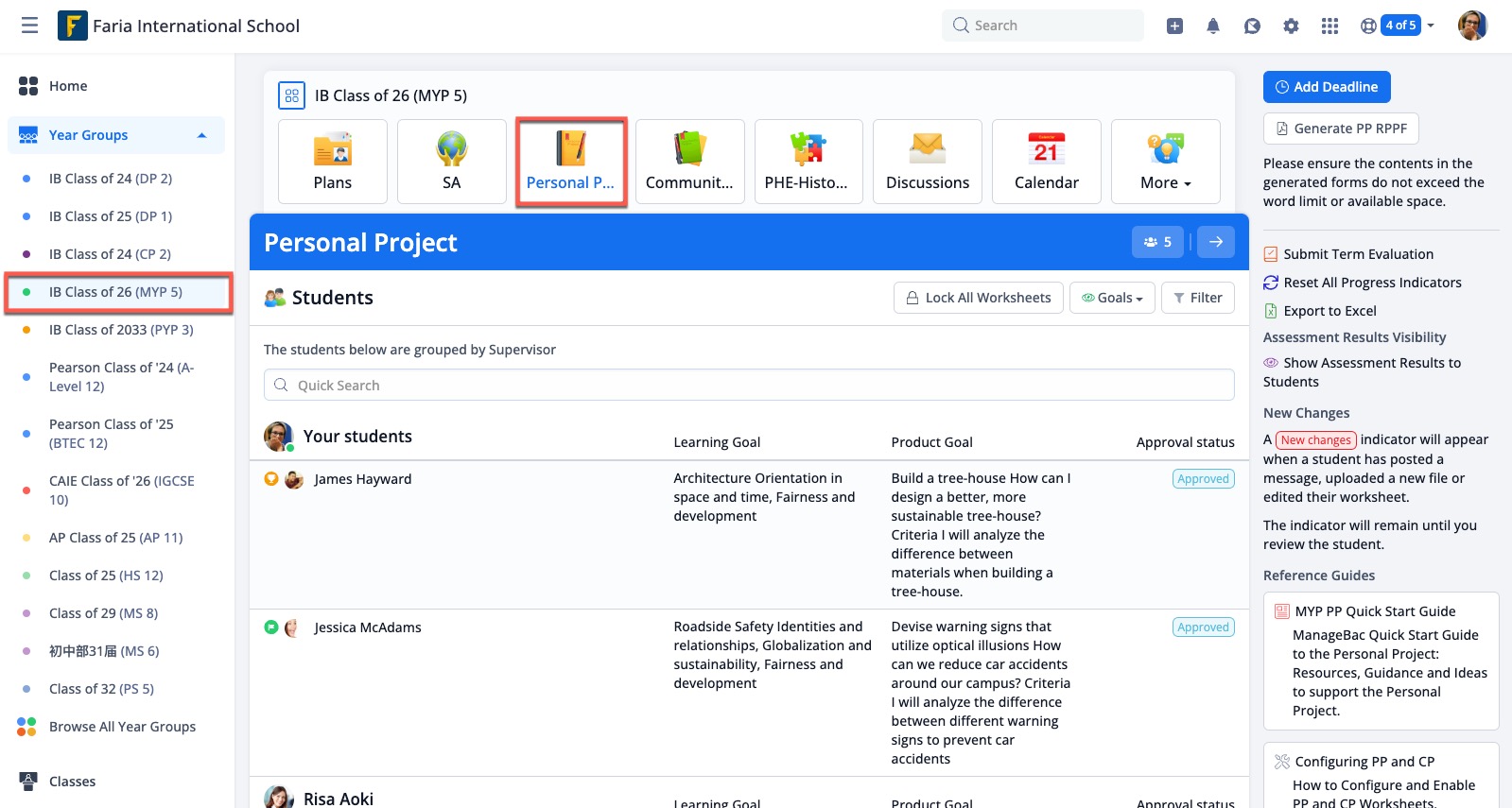Click the supervisor avatar beside Your students
Image resolution: width=1512 pixels, height=808 pixels.
(279, 437)
